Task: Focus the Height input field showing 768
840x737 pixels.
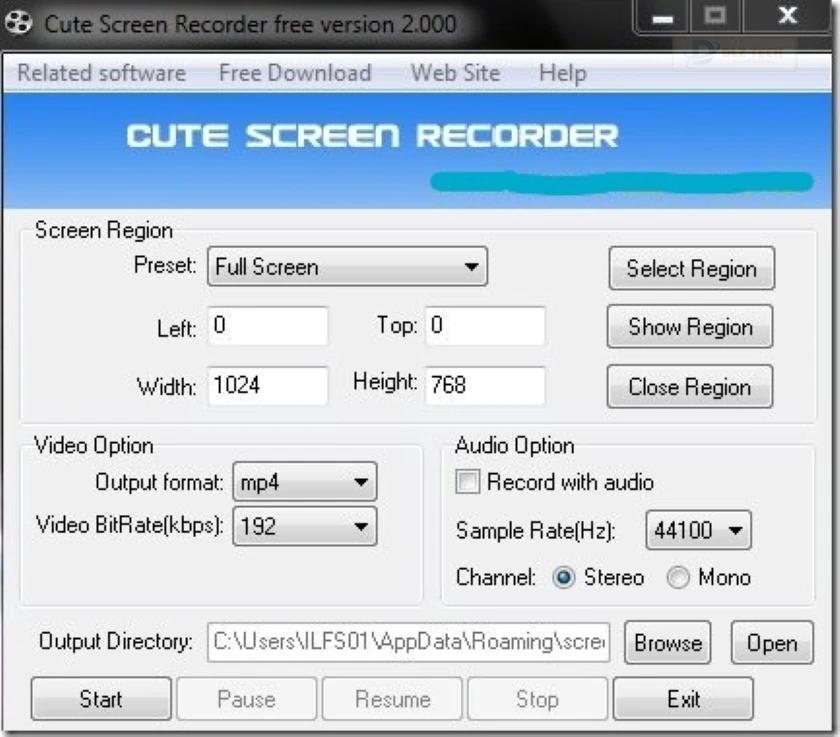Action: point(485,386)
